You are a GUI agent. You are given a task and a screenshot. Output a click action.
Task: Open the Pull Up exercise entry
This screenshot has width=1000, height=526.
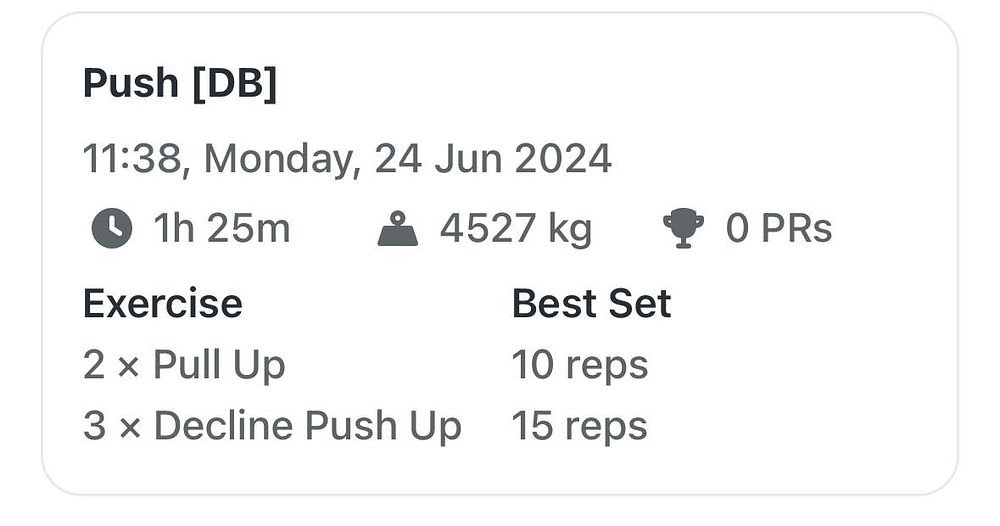219,366
